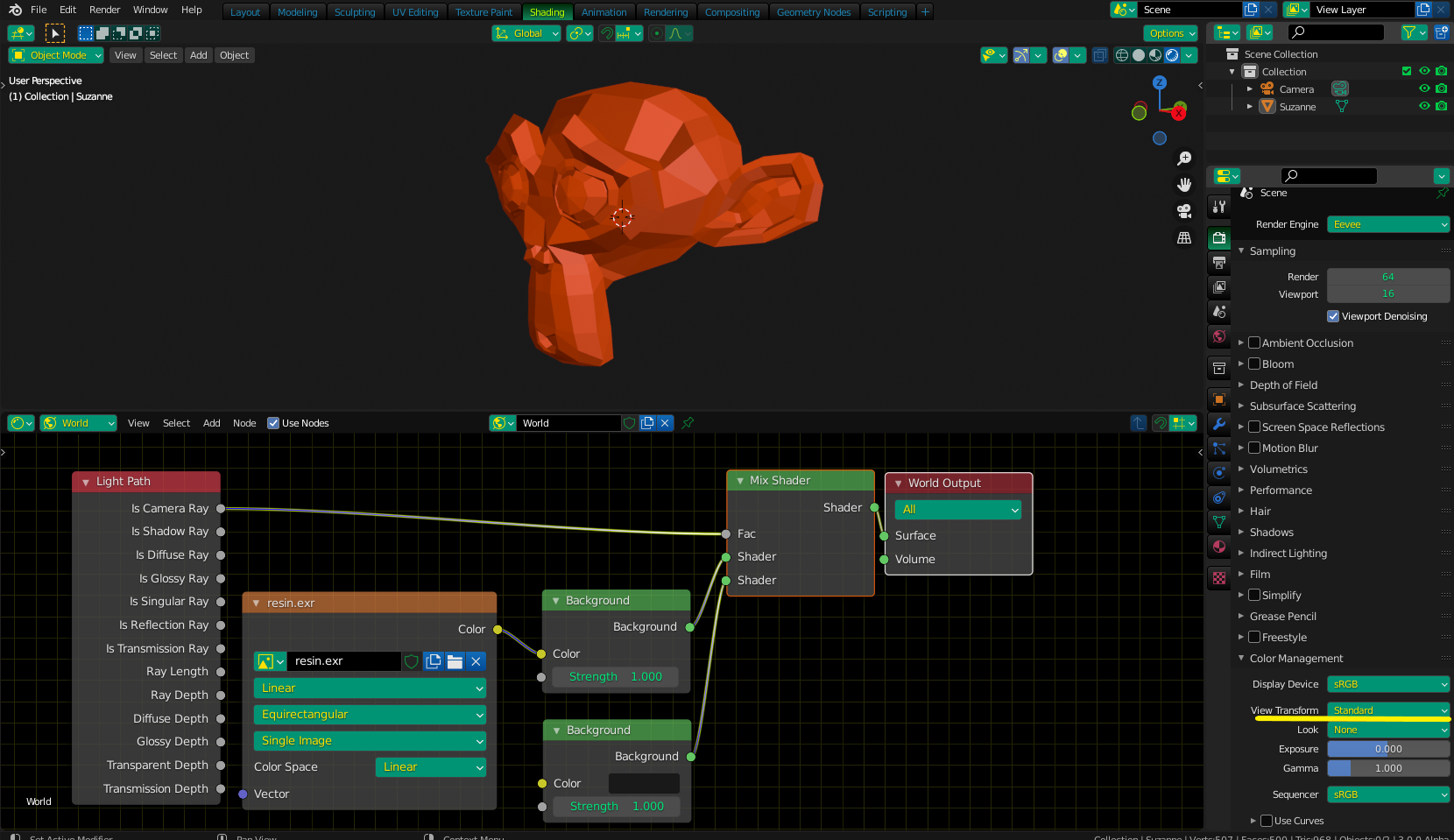
Task: Open the Collection properties tab
Action: coord(1219,368)
